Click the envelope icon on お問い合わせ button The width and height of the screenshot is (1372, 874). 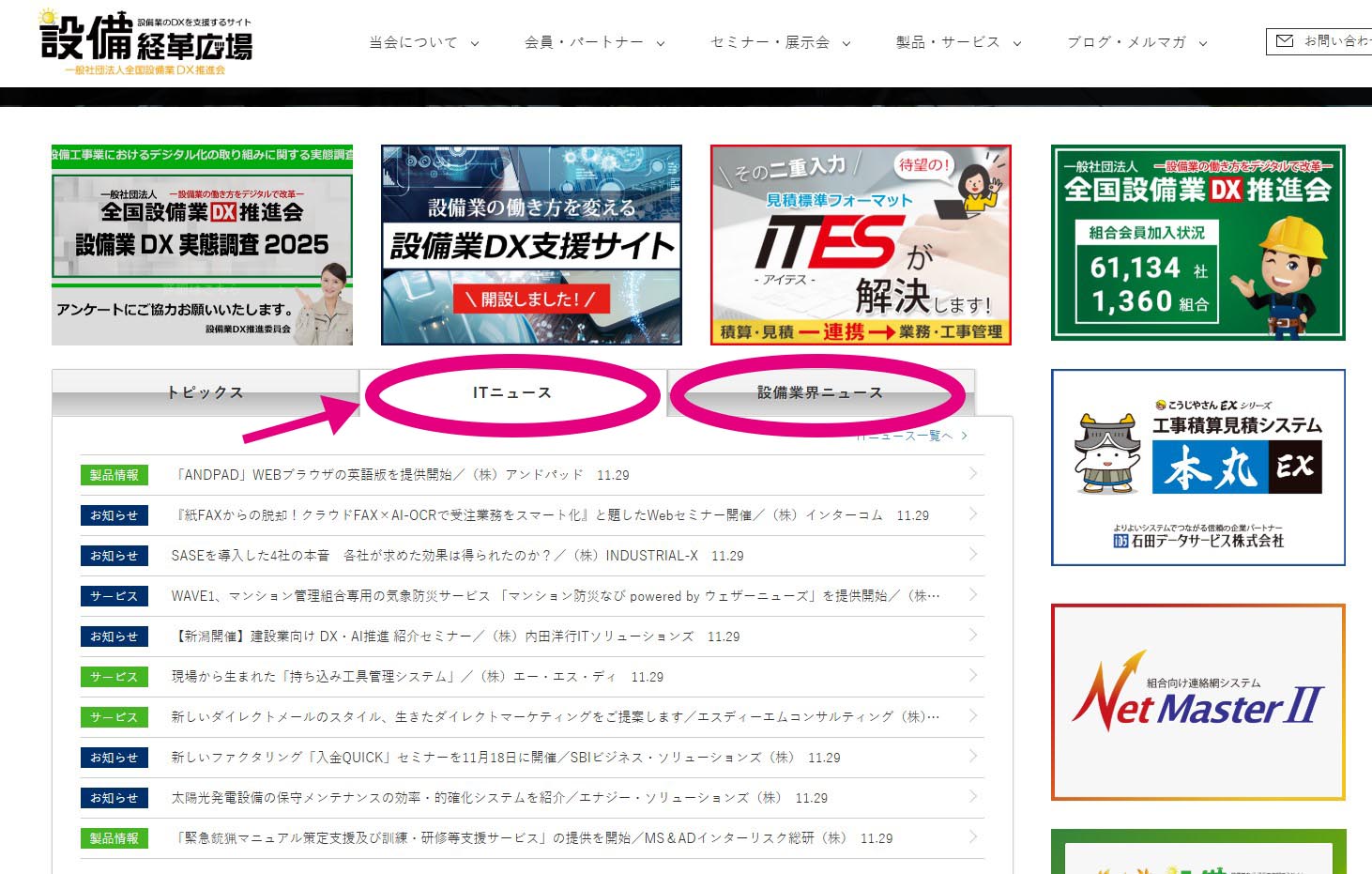coord(1284,41)
